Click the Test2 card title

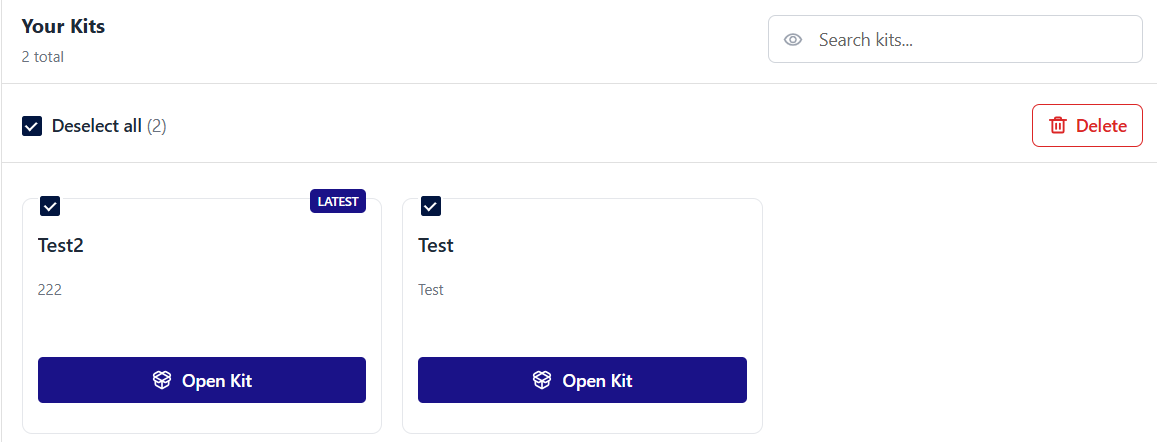tap(61, 245)
